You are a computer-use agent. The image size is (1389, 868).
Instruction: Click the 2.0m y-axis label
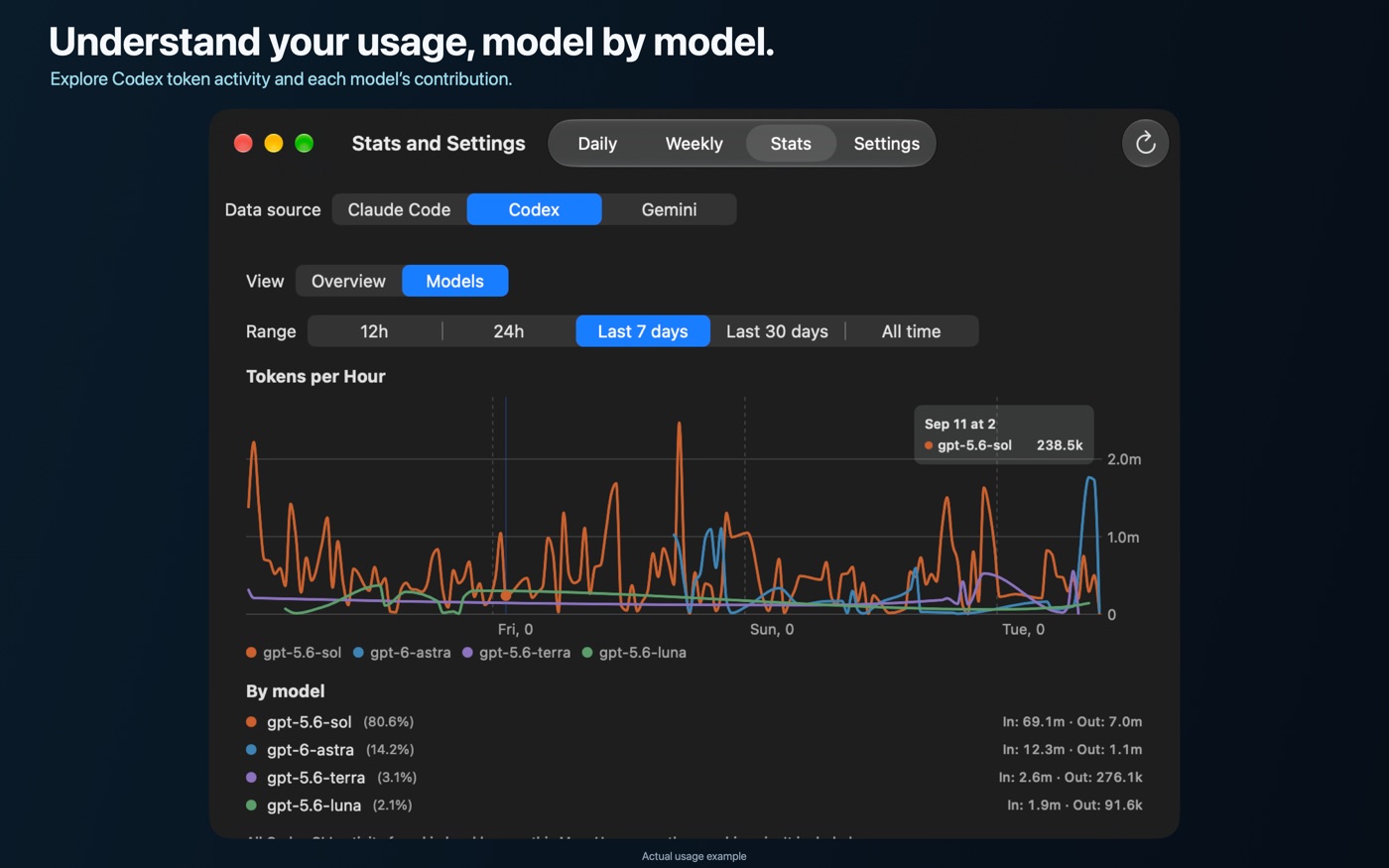[1124, 459]
